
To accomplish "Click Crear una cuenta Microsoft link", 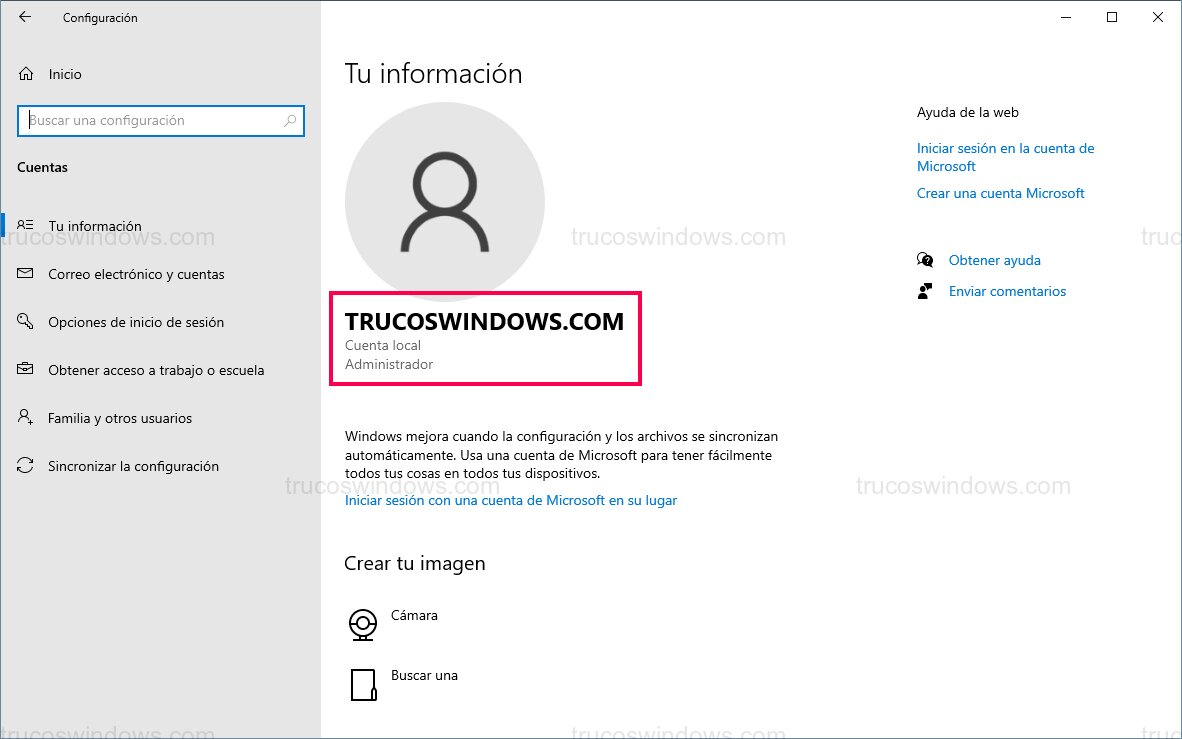I will coord(1000,193).
